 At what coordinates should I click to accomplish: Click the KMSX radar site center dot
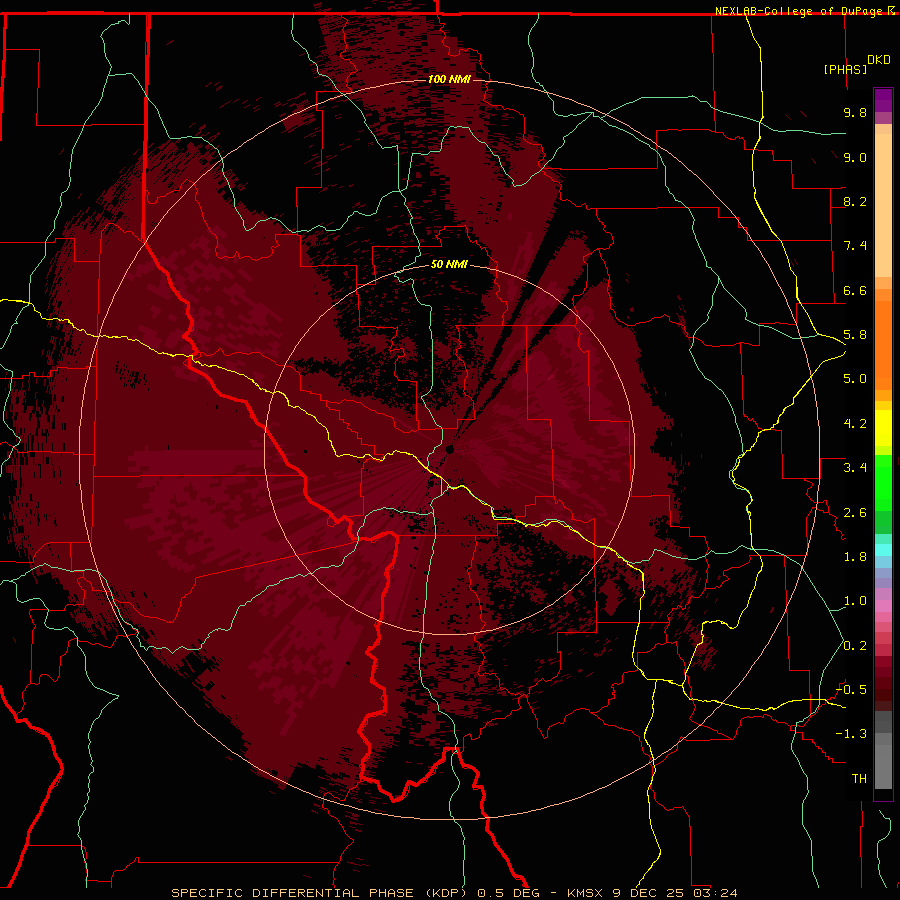449,449
